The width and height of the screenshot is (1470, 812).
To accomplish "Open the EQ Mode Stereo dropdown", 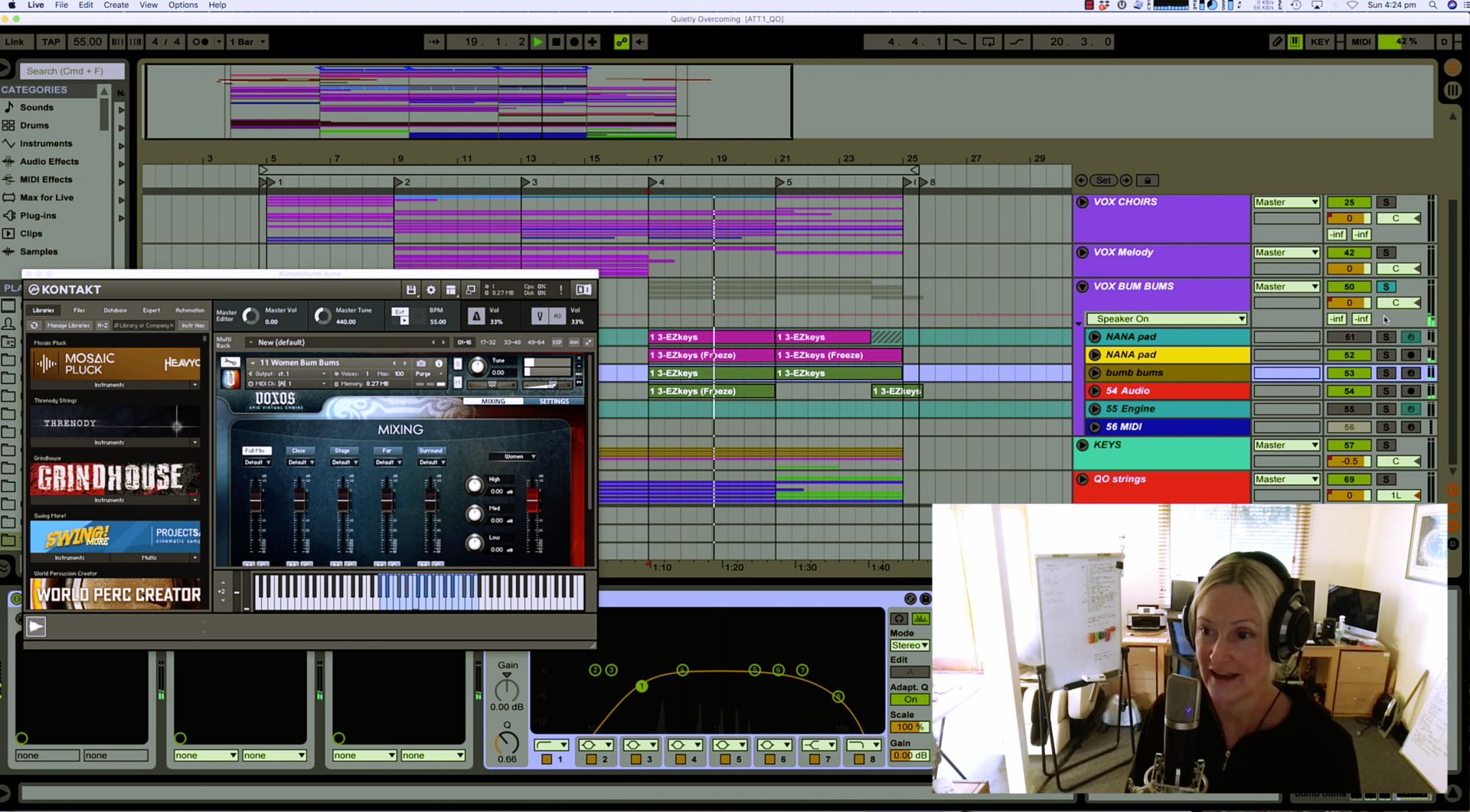I will point(910,645).
